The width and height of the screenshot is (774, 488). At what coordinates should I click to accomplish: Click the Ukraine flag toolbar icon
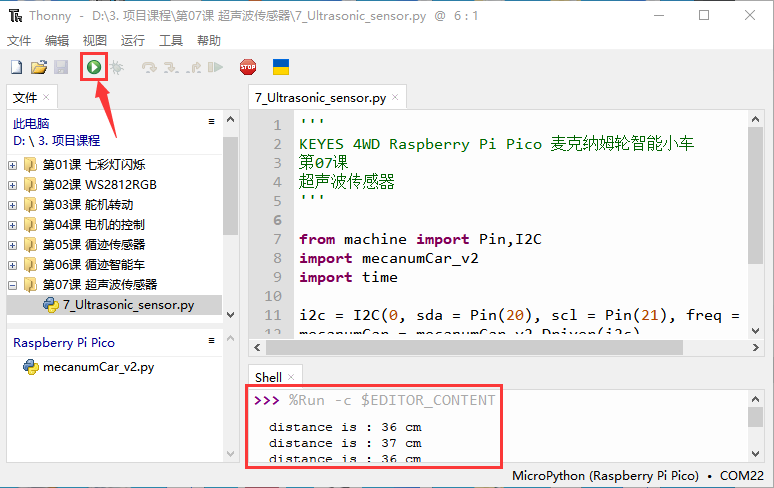coord(281,67)
